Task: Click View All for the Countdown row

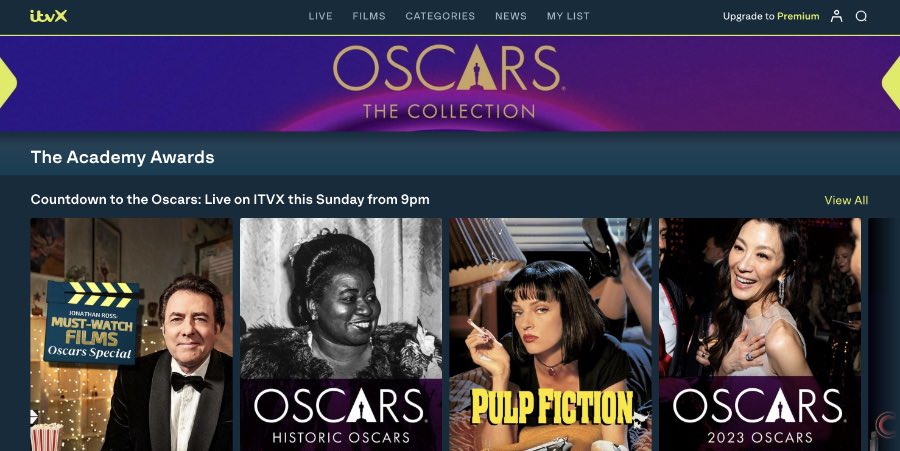Action: (x=846, y=200)
